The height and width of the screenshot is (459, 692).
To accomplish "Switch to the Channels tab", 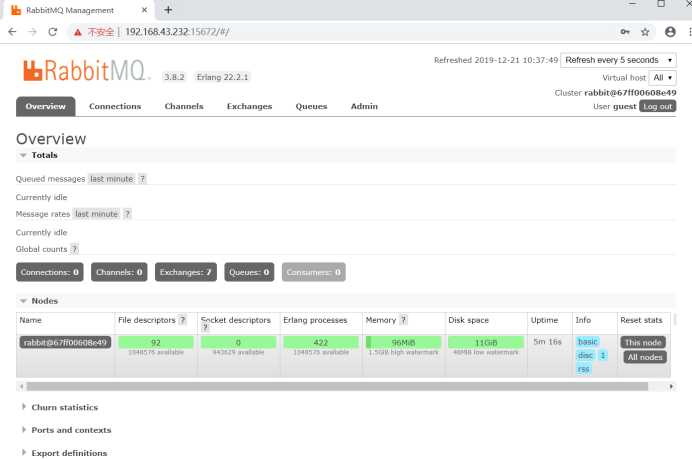I will tap(184, 106).
